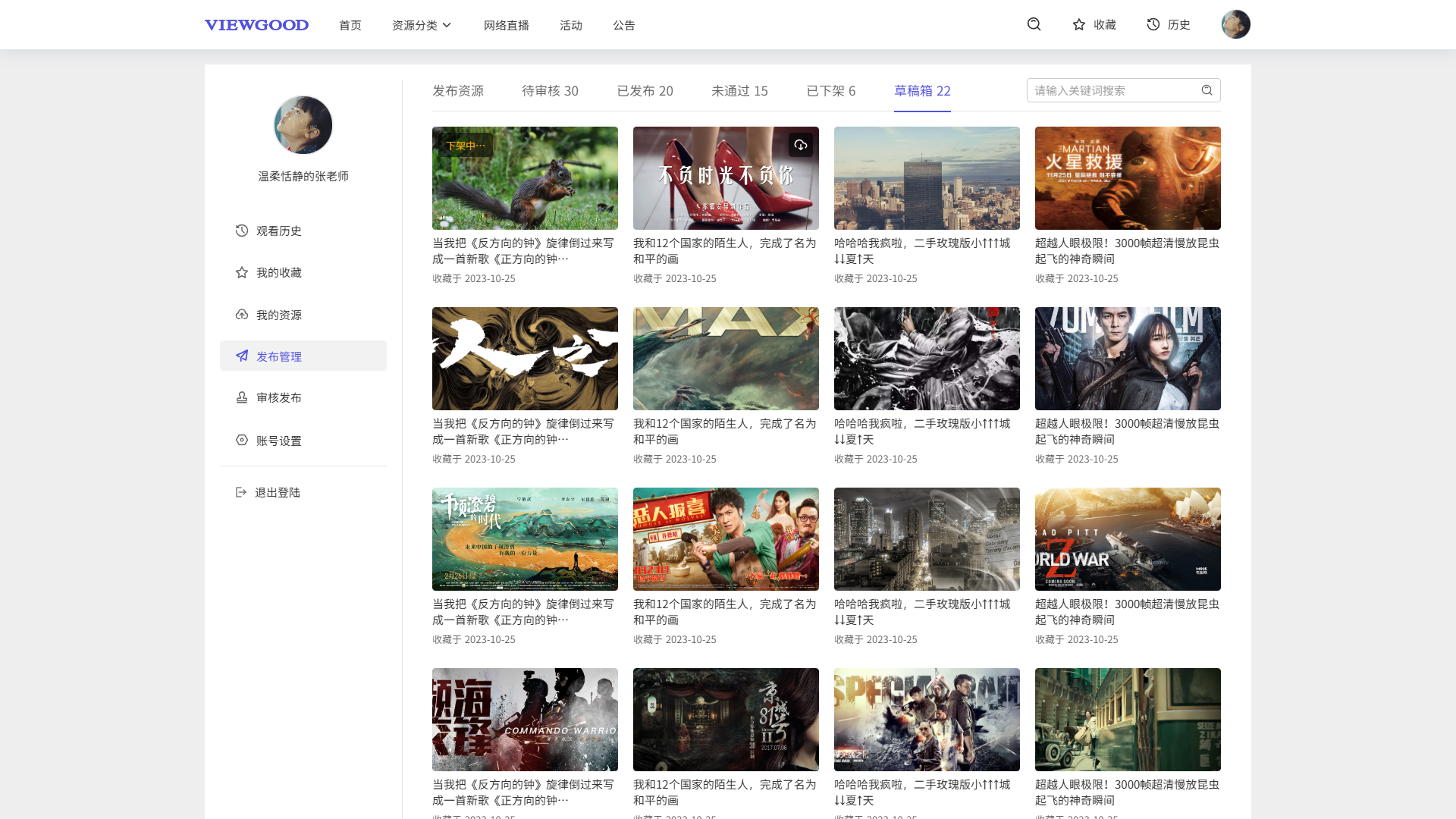The image size is (1456, 819).
Task: Click the cloud download icon on red heels thumbnail
Action: point(801,145)
